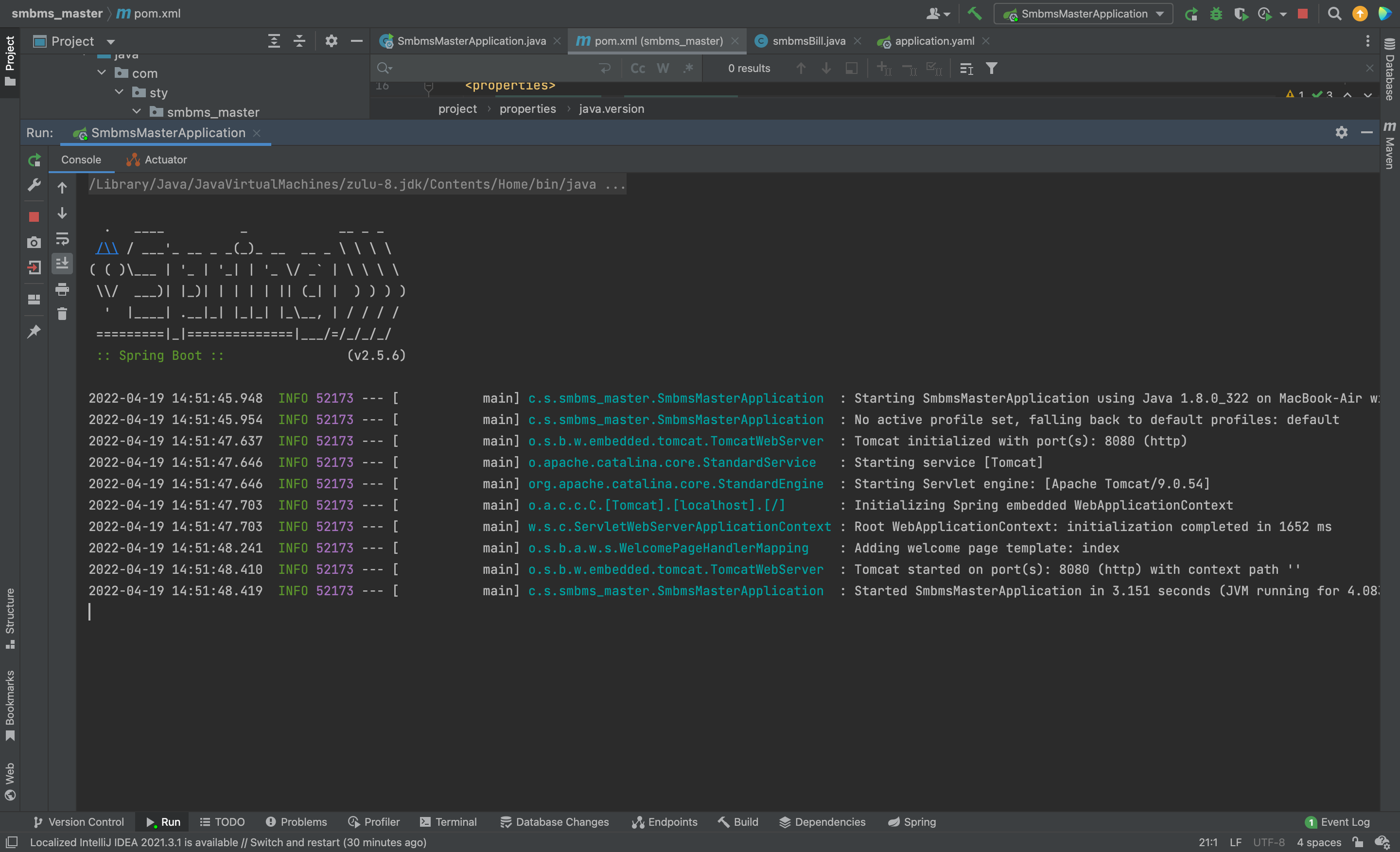Pin the Run tab with the pin icon

[34, 331]
